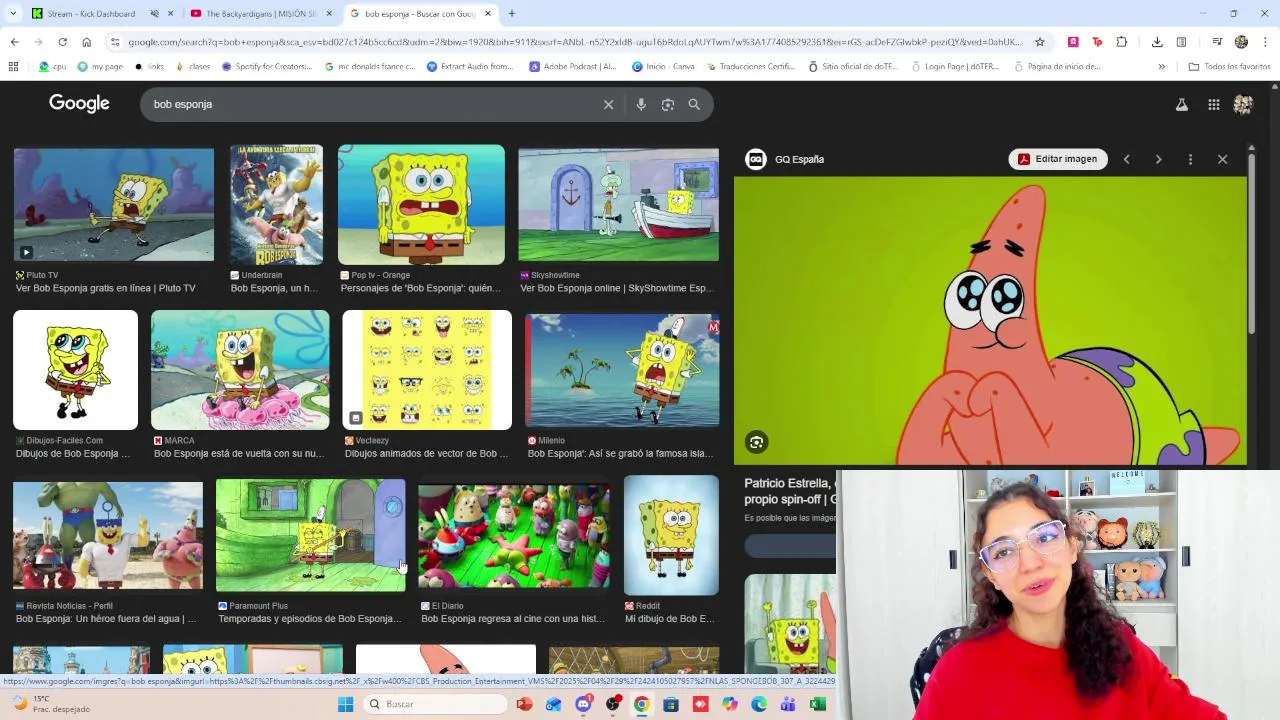This screenshot has height=720, width=1280.
Task: Open Milenio island SpongeBob thumbnail
Action: point(622,370)
